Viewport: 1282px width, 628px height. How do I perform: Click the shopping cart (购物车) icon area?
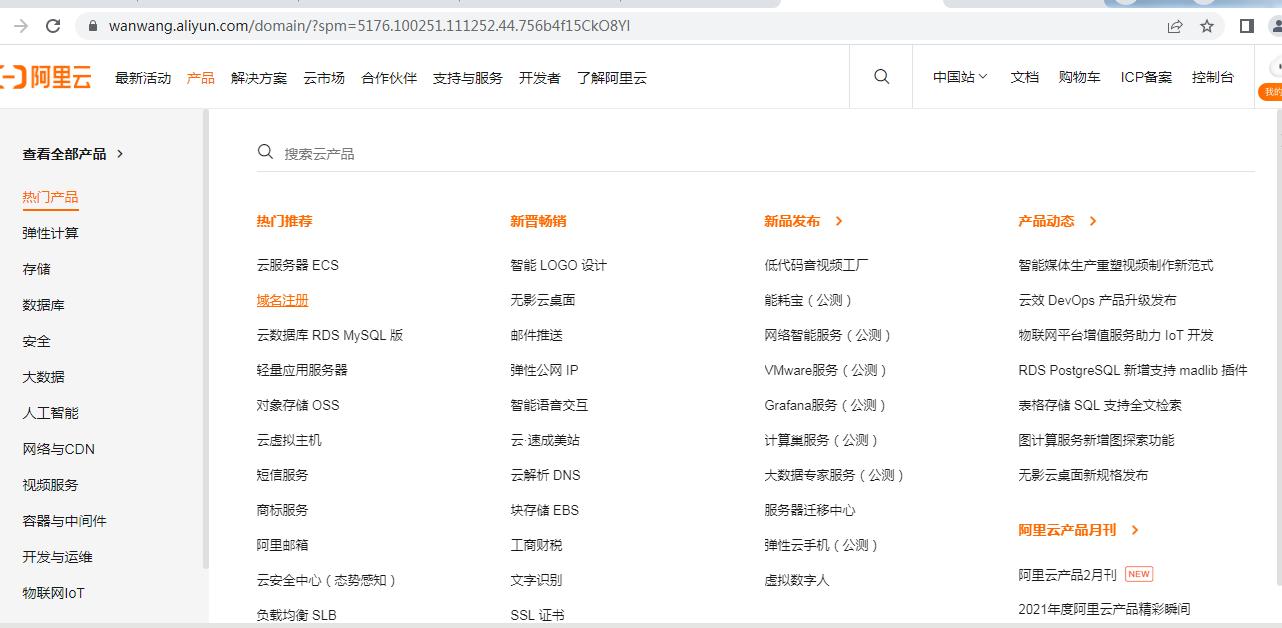point(1079,77)
